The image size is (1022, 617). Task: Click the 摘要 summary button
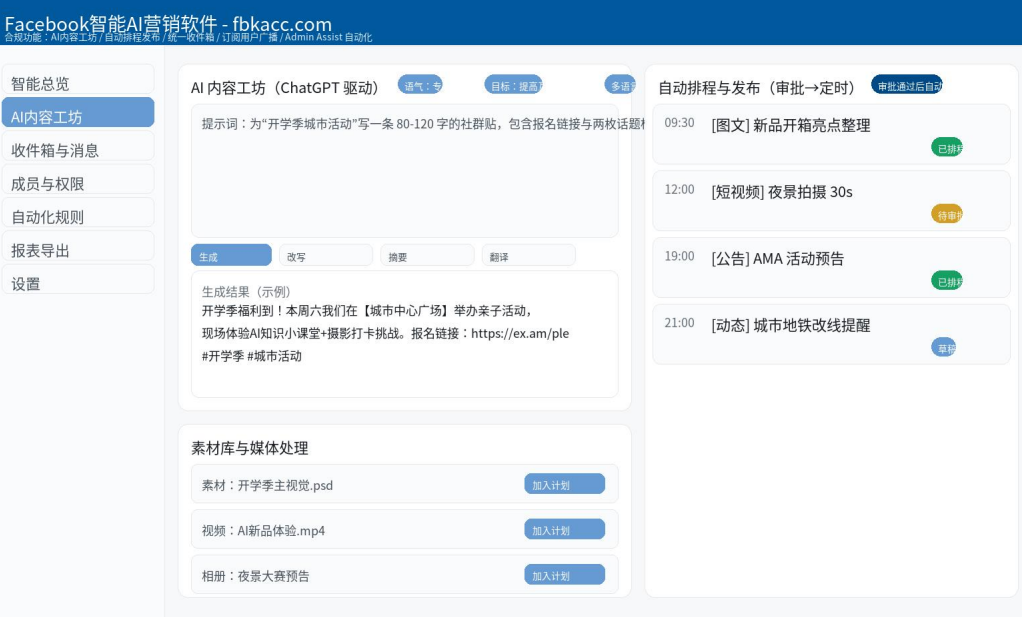[427, 256]
